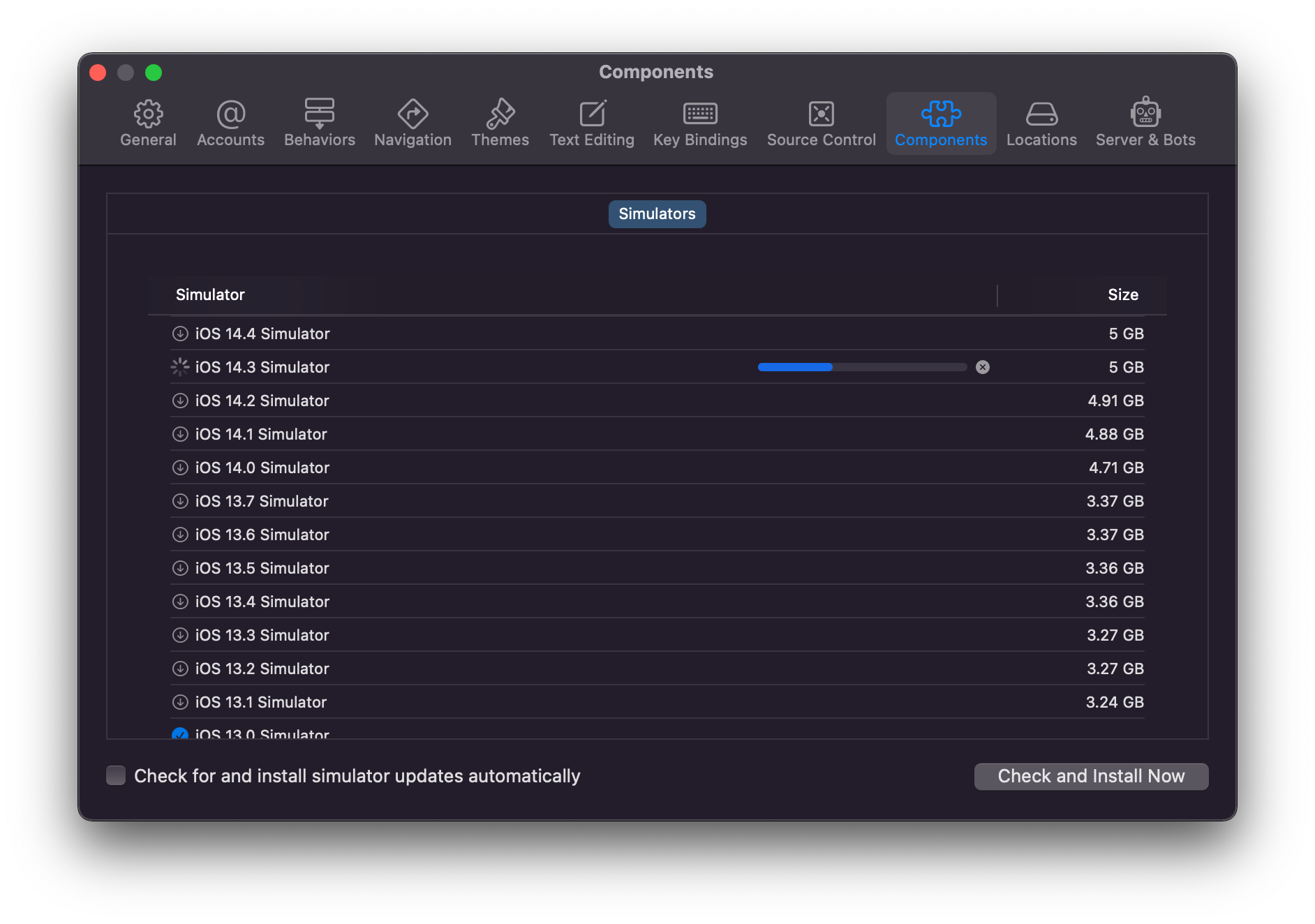This screenshot has width=1315, height=924.
Task: Click the 3.24 GB size value
Action: coord(1115,702)
